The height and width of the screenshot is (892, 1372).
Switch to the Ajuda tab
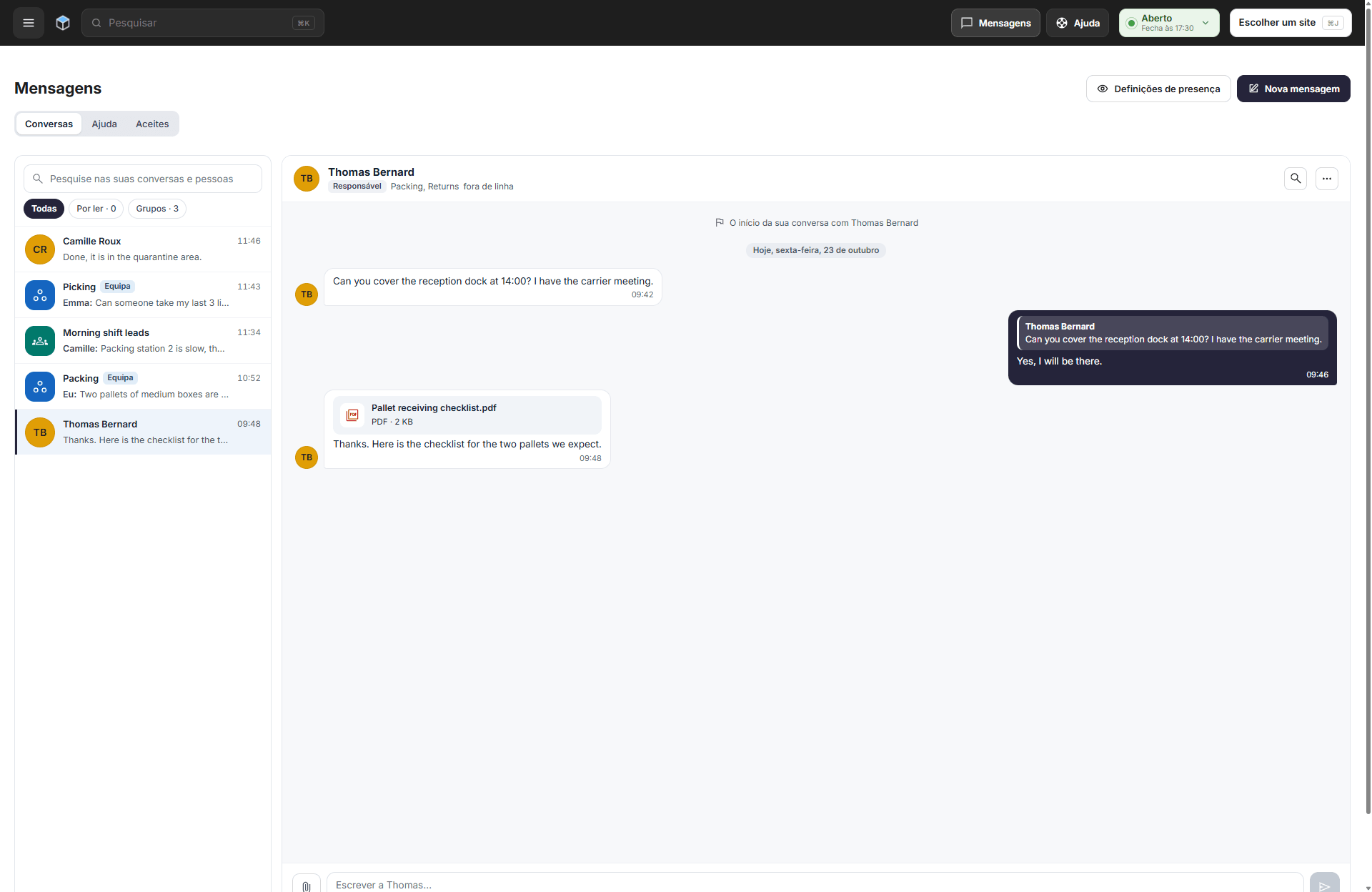[x=104, y=124]
